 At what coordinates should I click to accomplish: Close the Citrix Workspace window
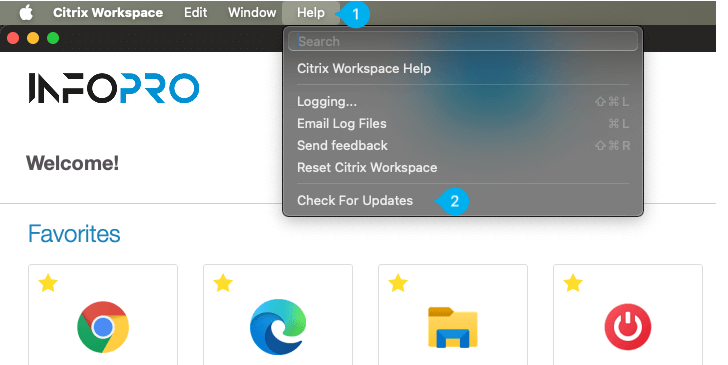pyautogui.click(x=13, y=38)
